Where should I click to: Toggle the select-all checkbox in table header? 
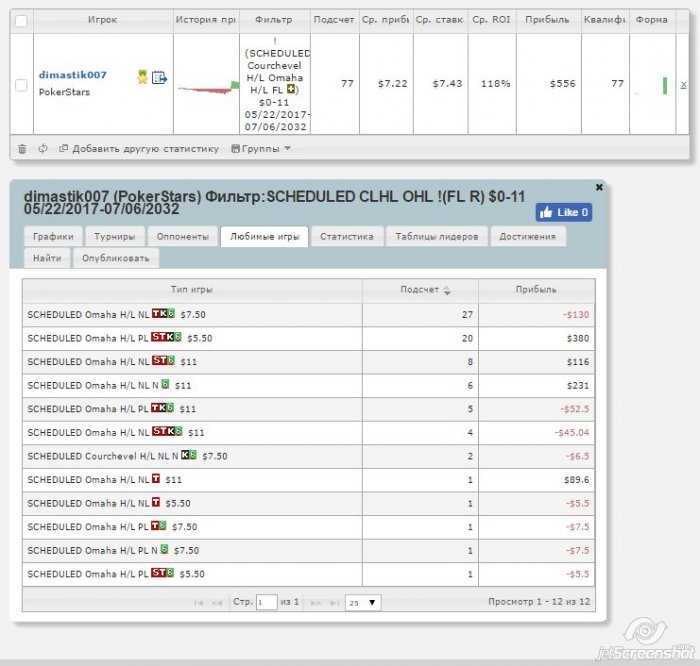21,21
